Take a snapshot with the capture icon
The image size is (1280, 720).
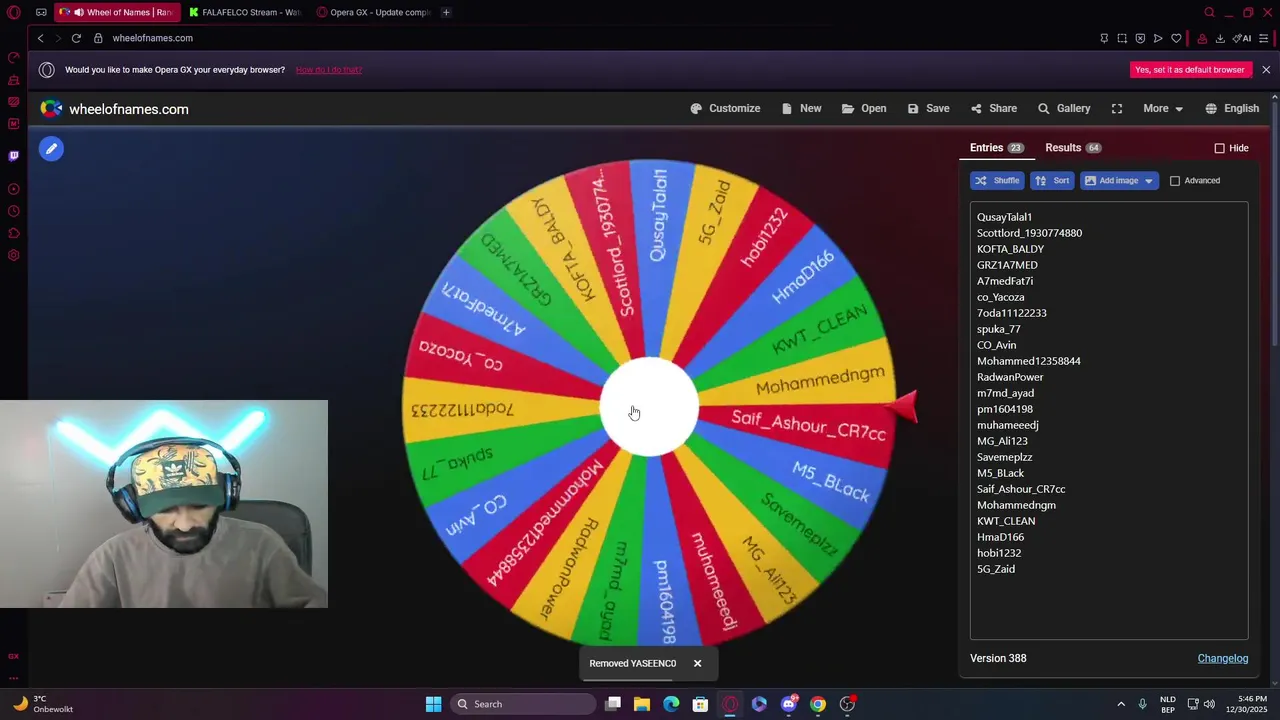point(1122,38)
